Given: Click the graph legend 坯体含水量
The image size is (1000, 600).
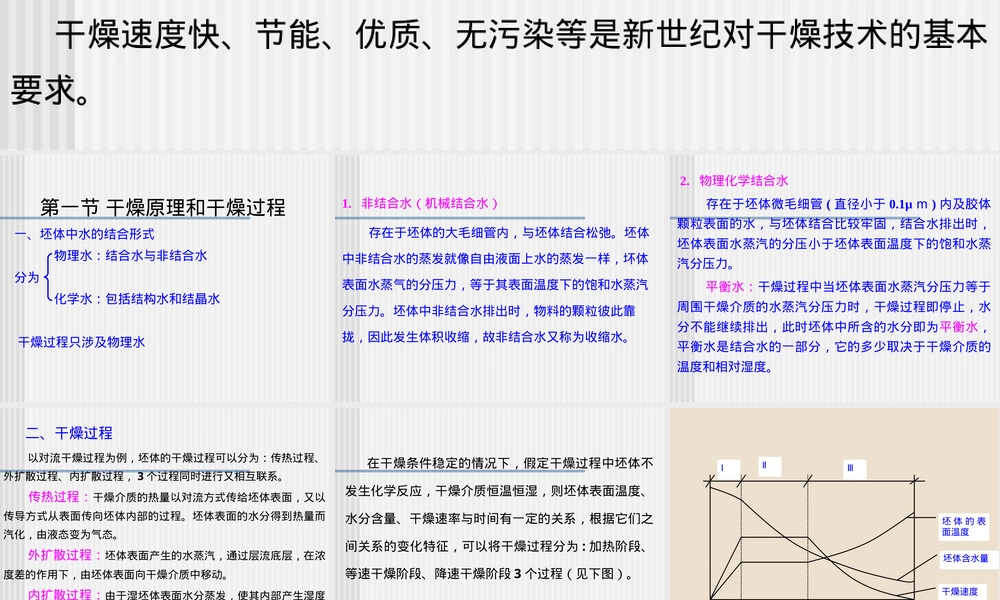Looking at the screenshot, I should coord(966,558).
